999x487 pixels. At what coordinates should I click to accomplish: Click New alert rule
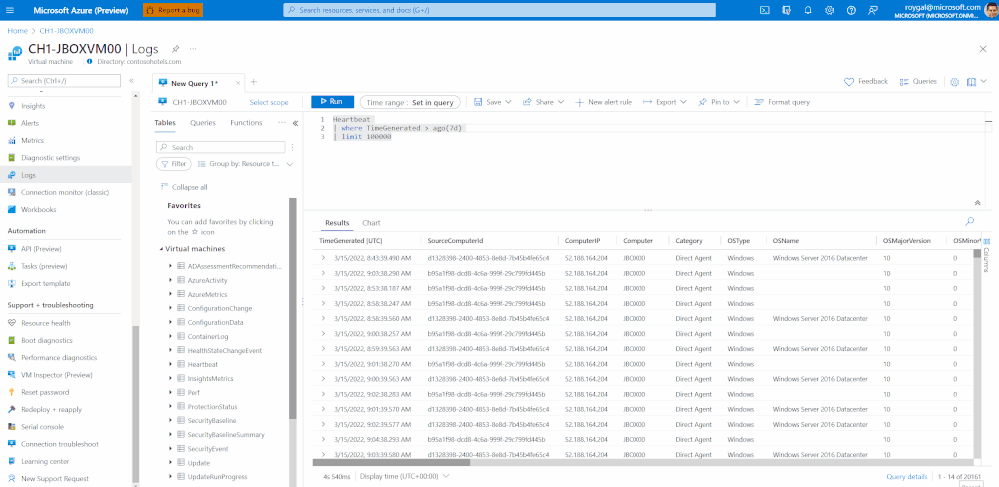(x=603, y=102)
